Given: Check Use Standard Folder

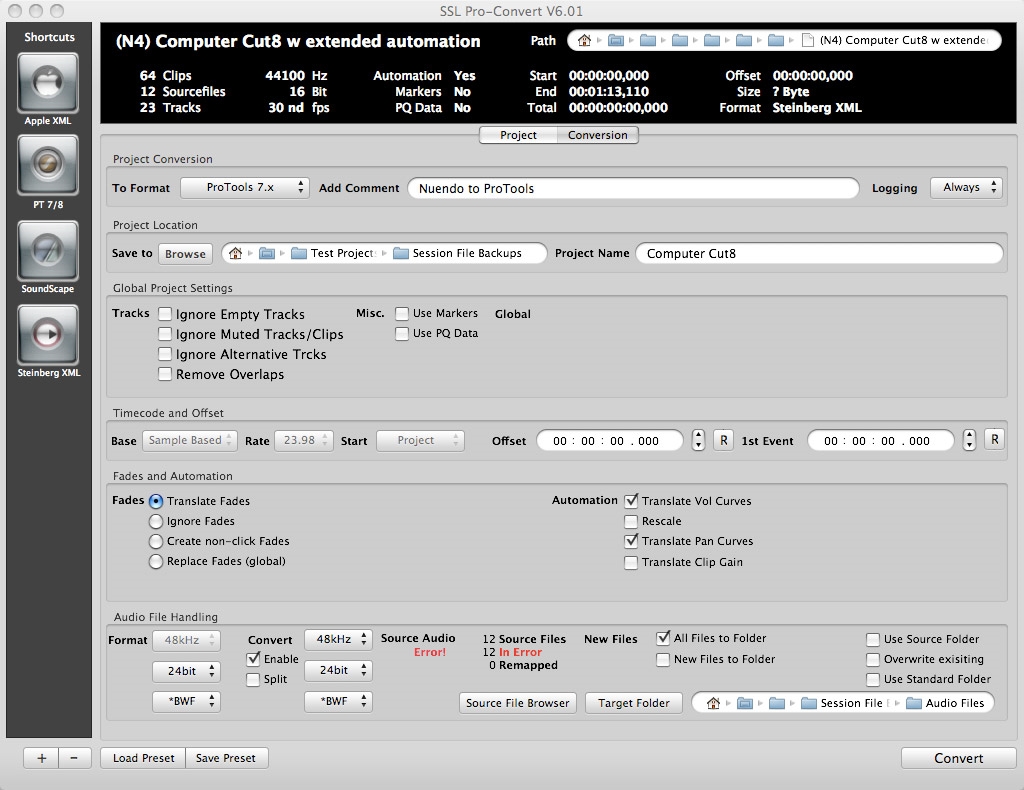Looking at the screenshot, I should click(872, 680).
